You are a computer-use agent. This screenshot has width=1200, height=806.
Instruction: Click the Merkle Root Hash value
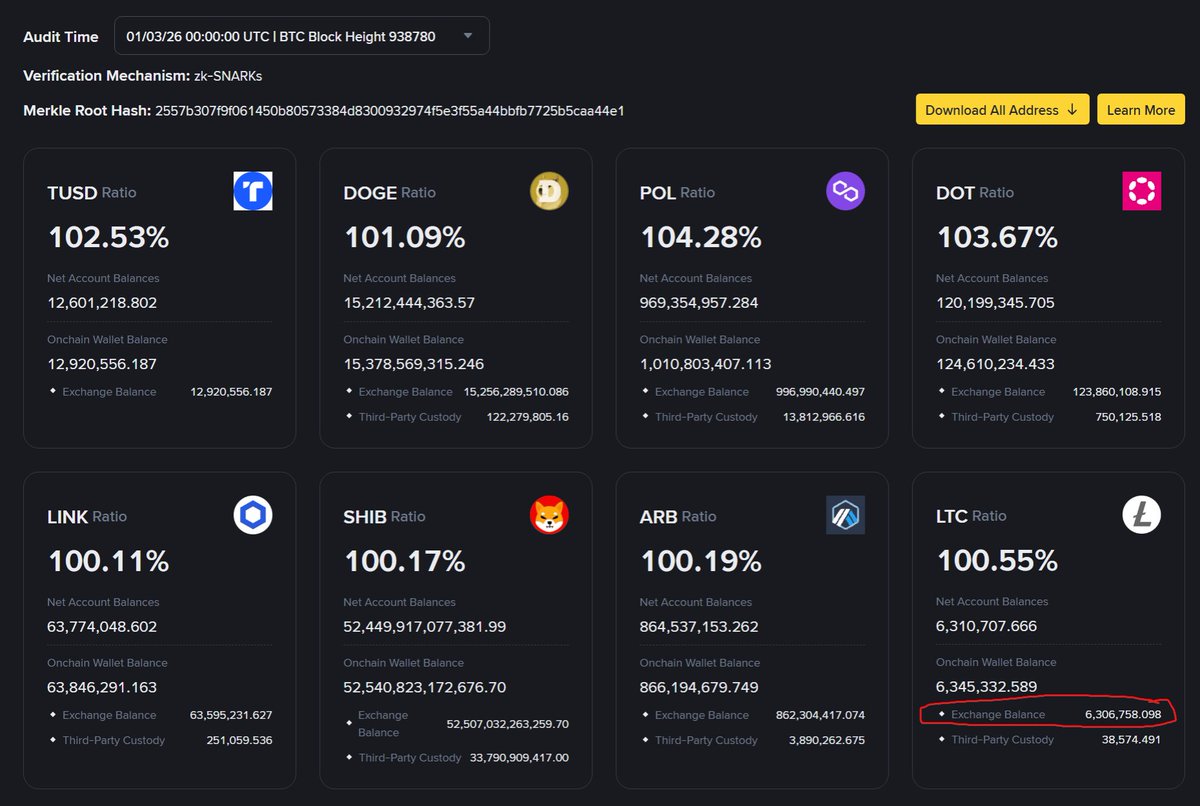coord(390,110)
